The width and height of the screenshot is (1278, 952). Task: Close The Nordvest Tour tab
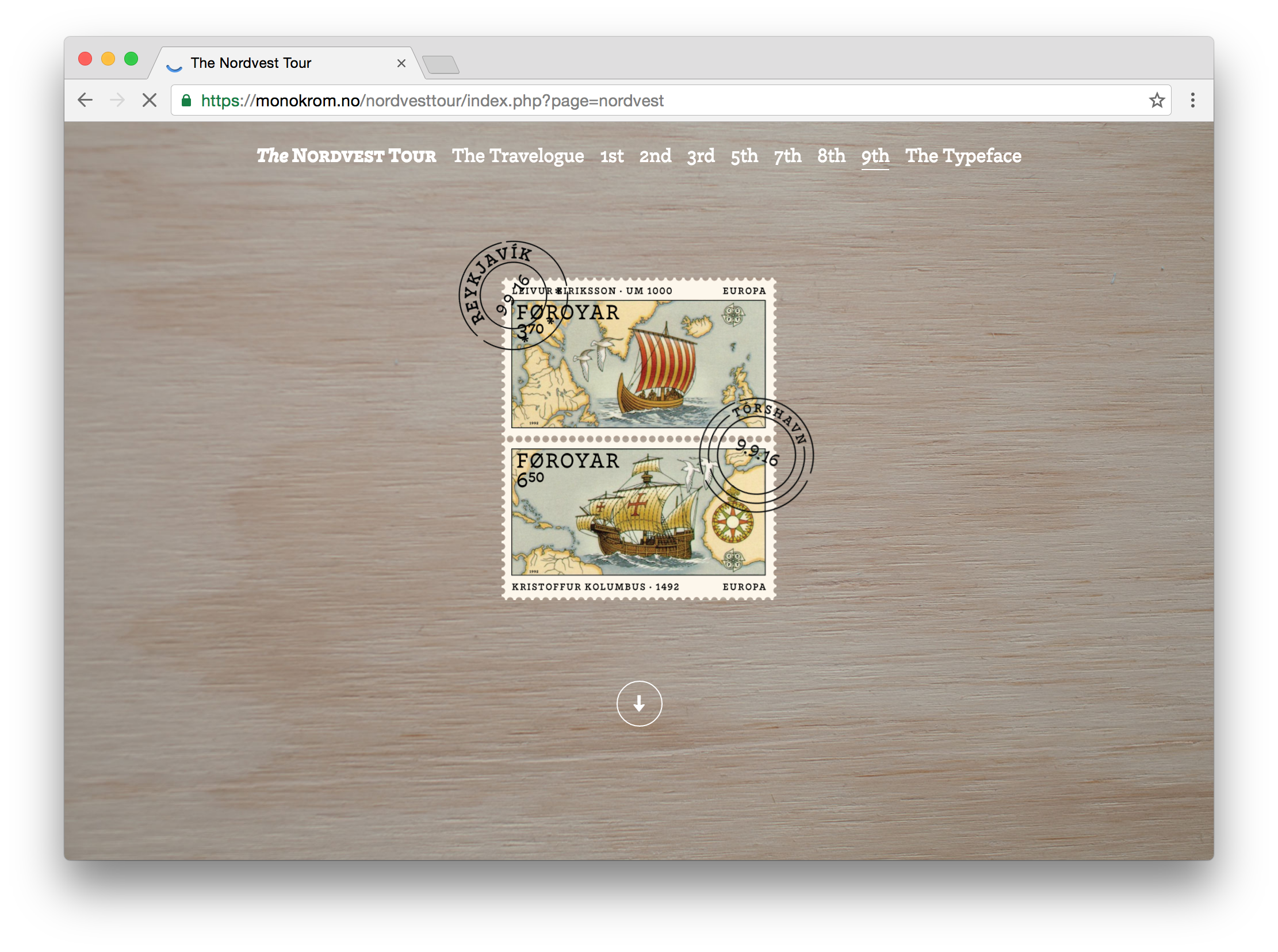[401, 63]
